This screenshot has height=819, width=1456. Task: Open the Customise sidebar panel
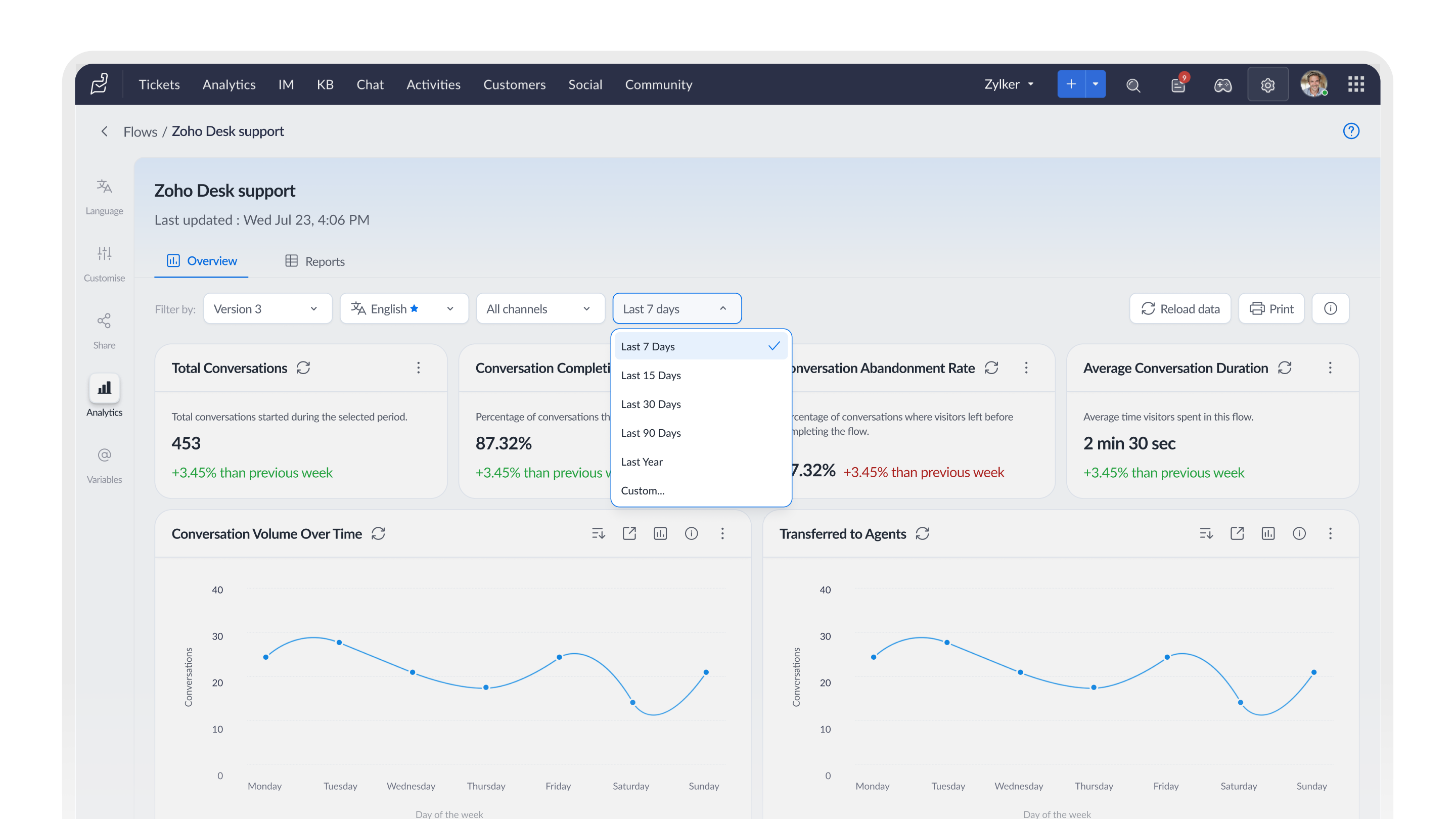point(104,264)
